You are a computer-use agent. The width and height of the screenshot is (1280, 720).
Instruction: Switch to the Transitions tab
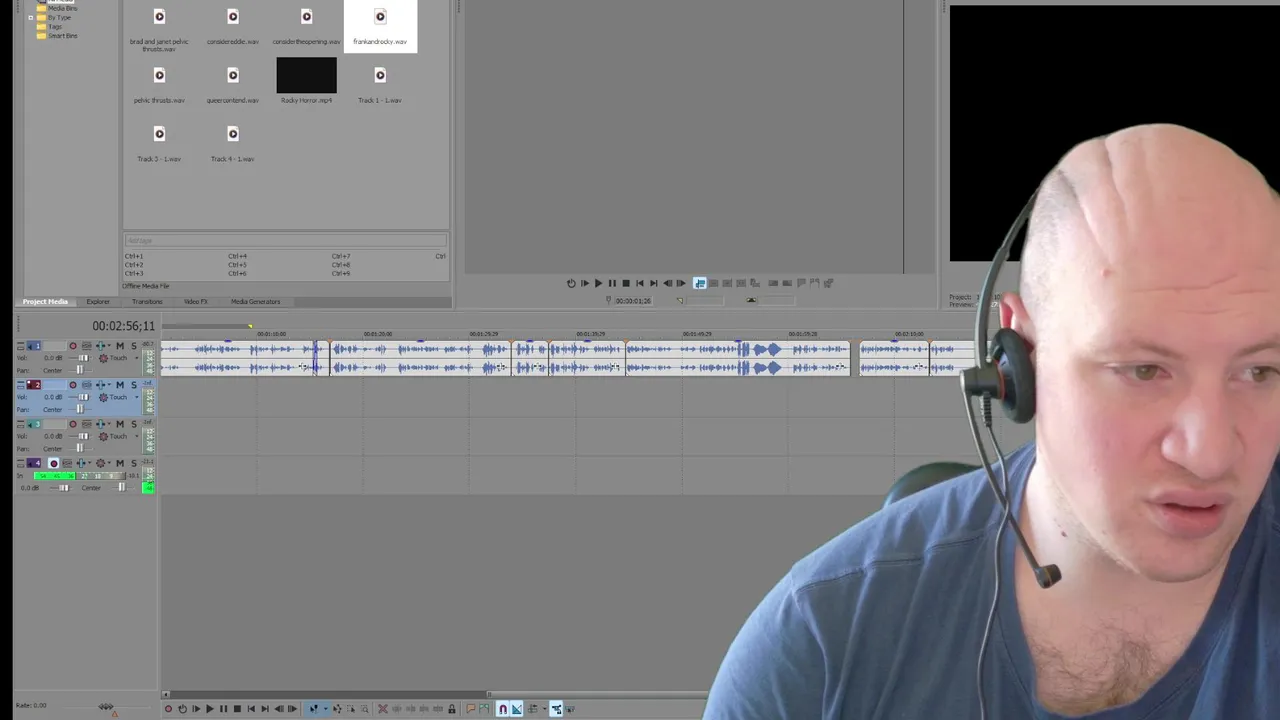click(147, 301)
